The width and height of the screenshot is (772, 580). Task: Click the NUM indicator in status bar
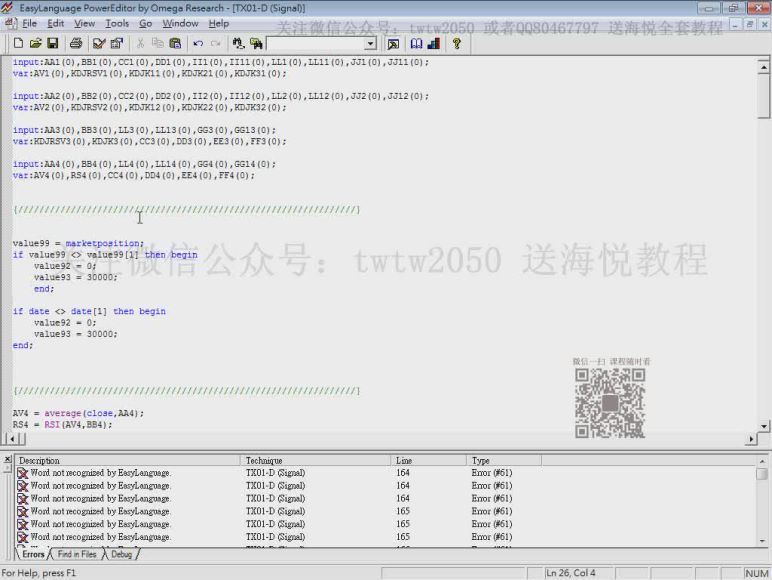tap(756, 573)
